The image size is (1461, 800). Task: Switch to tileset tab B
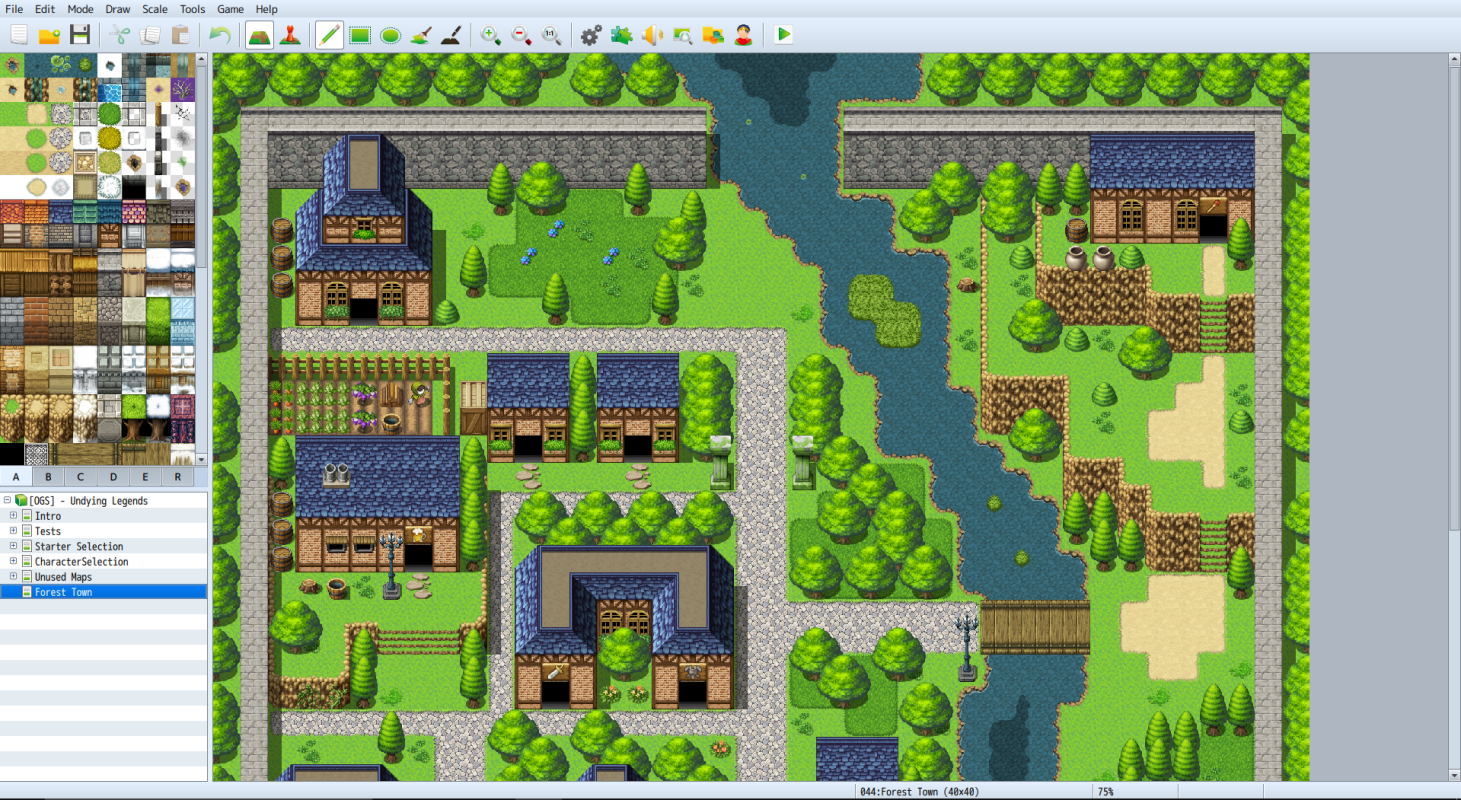point(48,477)
